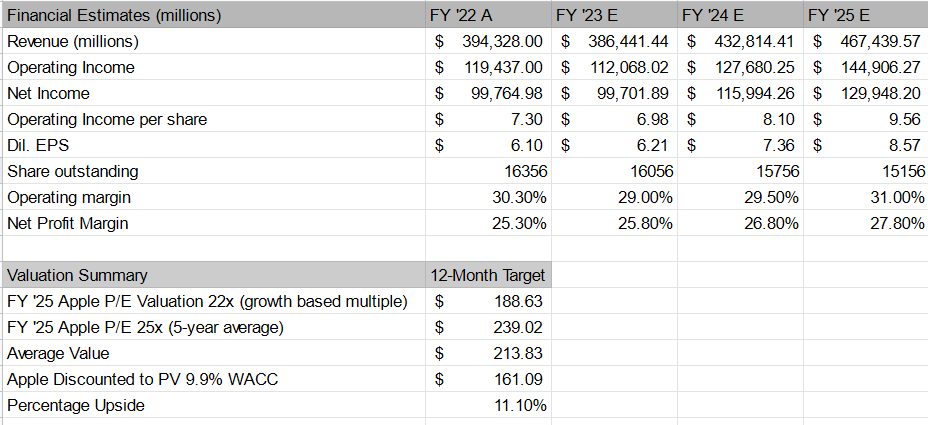Select operating margin cell 29.50%
Image resolution: width=928 pixels, height=425 pixels.
coord(740,197)
